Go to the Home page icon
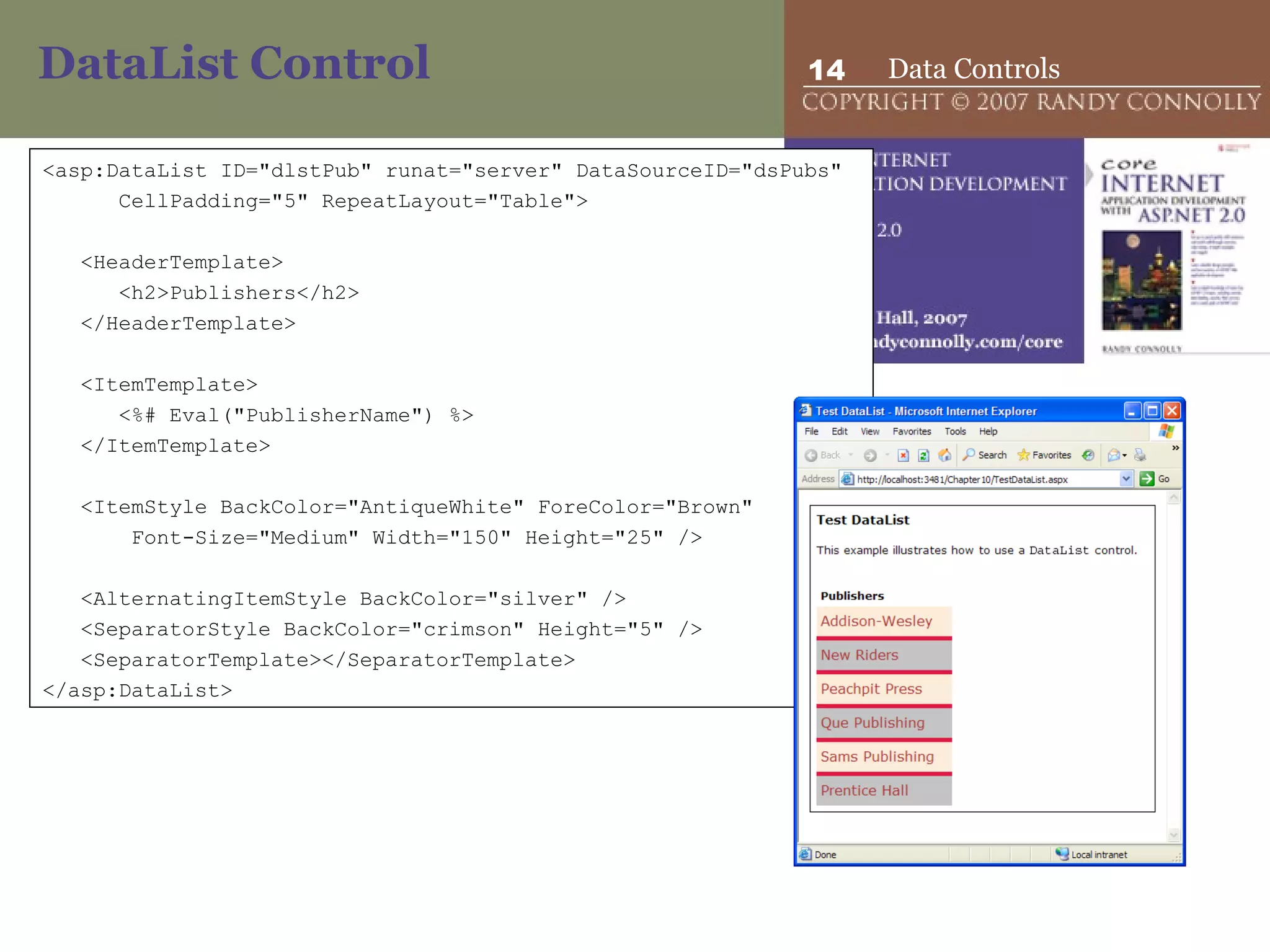 tap(944, 456)
